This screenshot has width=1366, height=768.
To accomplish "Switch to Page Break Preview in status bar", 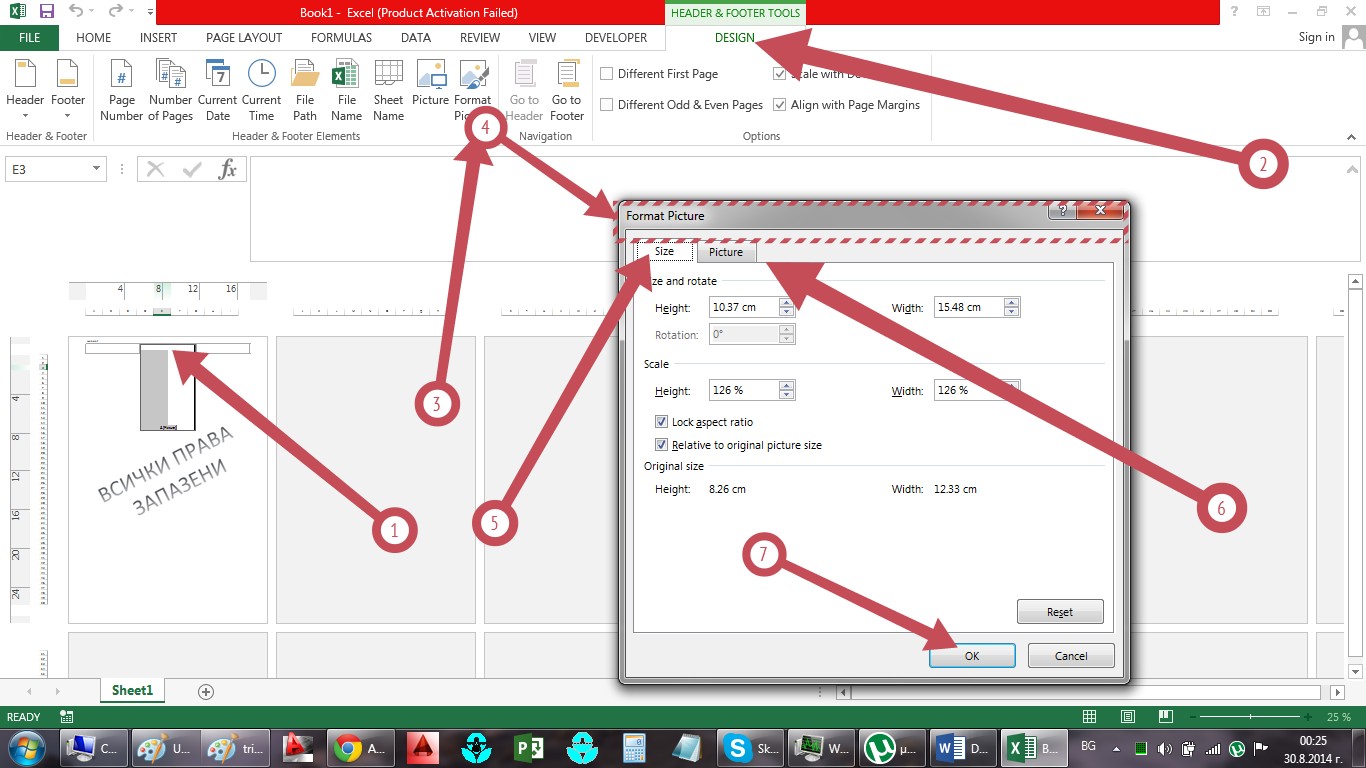I will (x=1165, y=717).
